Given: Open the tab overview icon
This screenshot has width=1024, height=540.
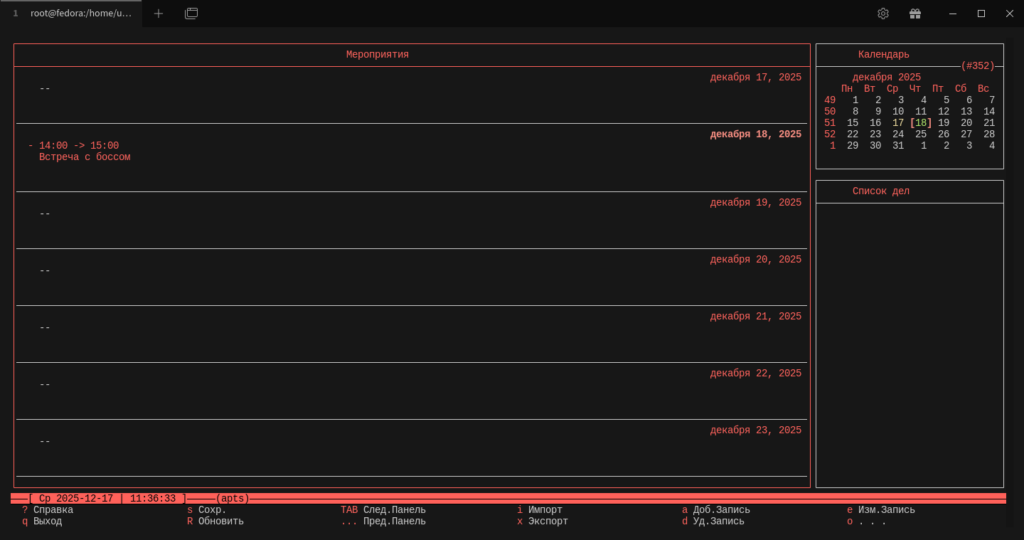Looking at the screenshot, I should click(191, 13).
